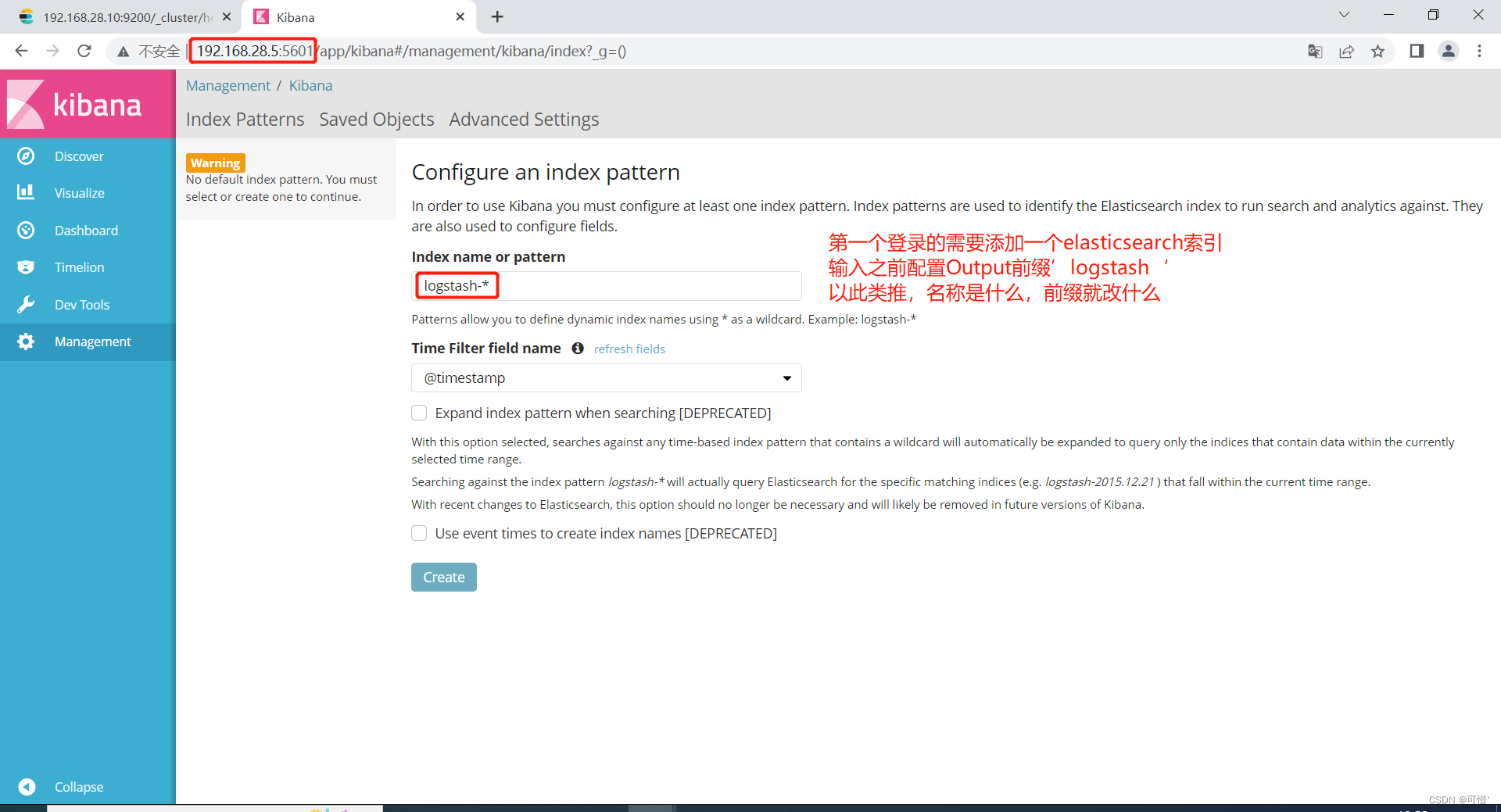The image size is (1501, 812).
Task: Open the Management gear icon
Action: click(x=26, y=342)
